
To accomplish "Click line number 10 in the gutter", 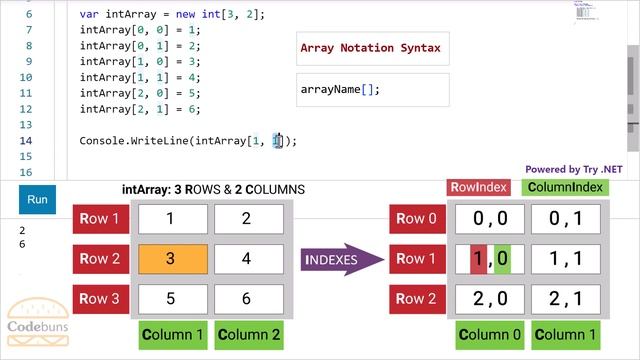I will (26, 78).
